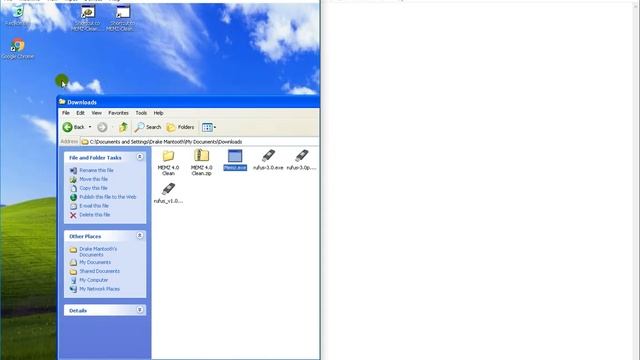640x360 pixels.
Task: Select the rufus_v1.0 file
Action: pos(168,193)
